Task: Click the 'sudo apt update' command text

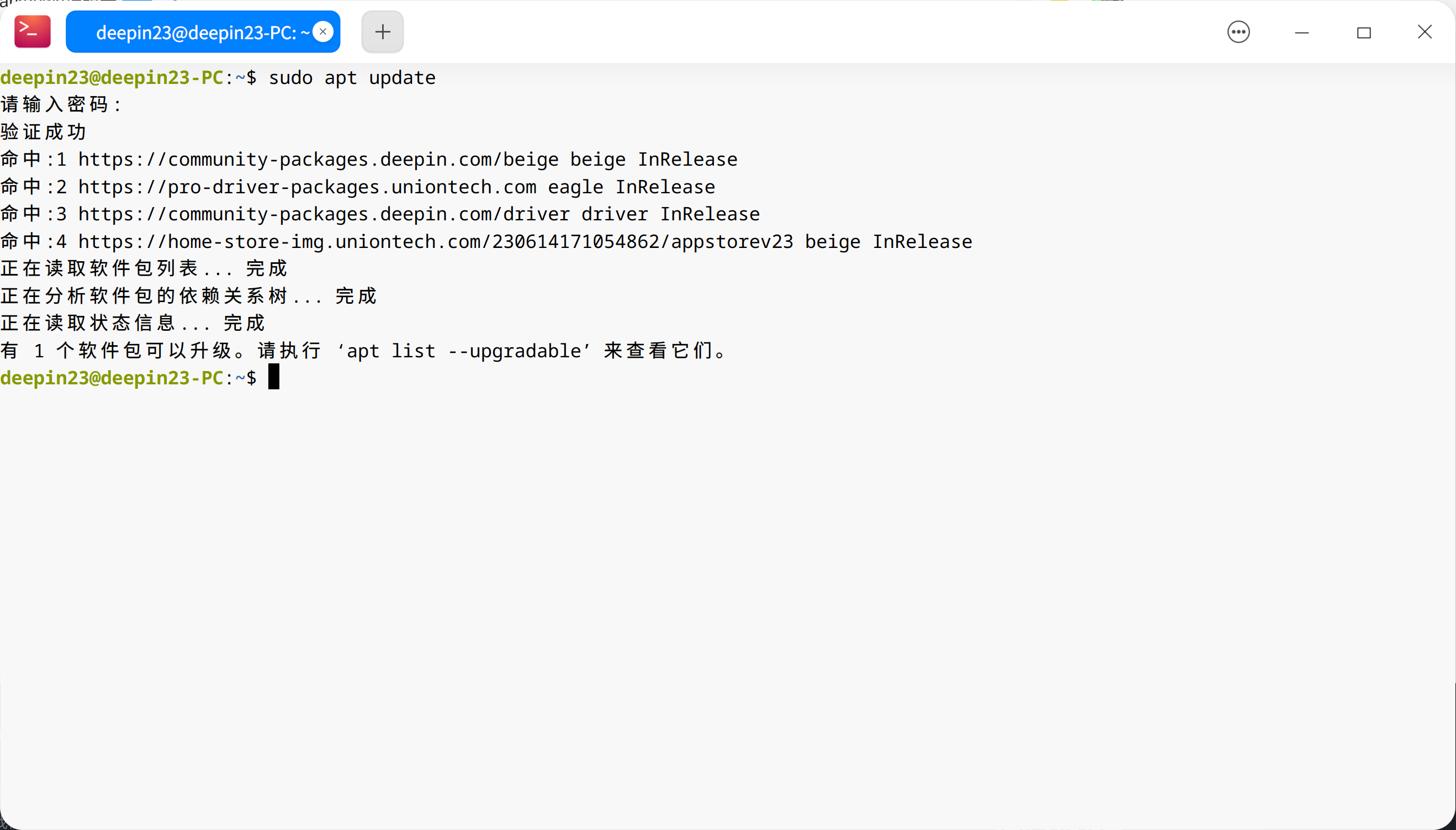Action: coord(352,77)
